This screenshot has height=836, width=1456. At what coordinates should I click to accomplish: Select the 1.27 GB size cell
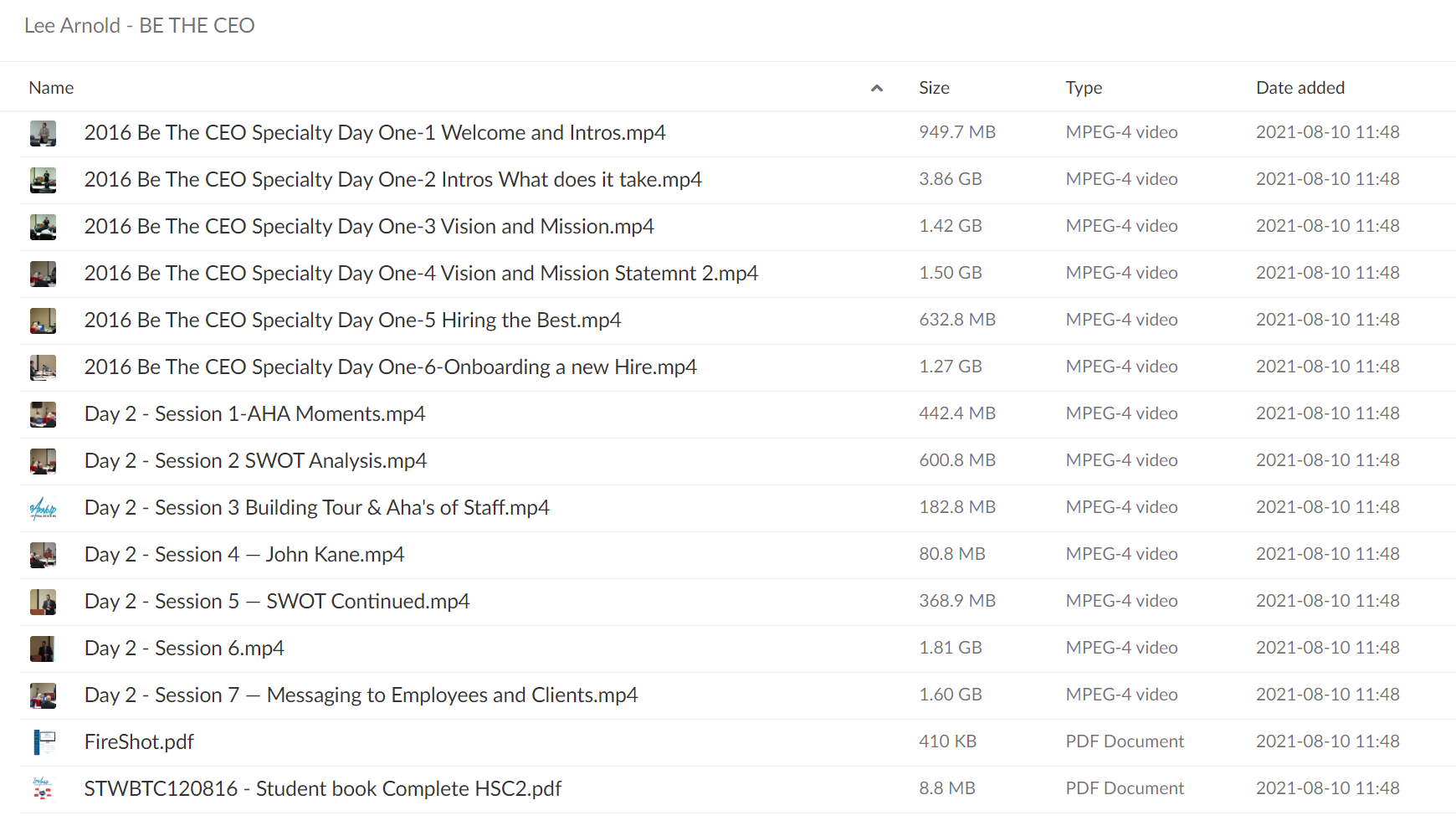click(x=951, y=367)
